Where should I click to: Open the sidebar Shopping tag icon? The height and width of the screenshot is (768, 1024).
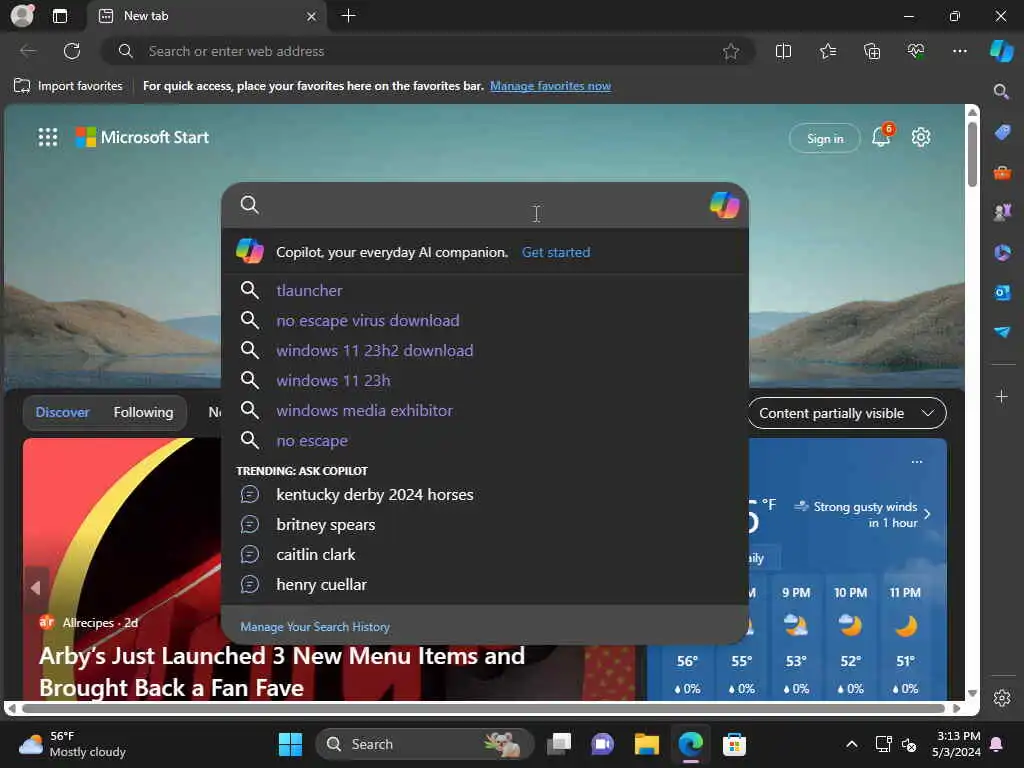[x=1002, y=133]
